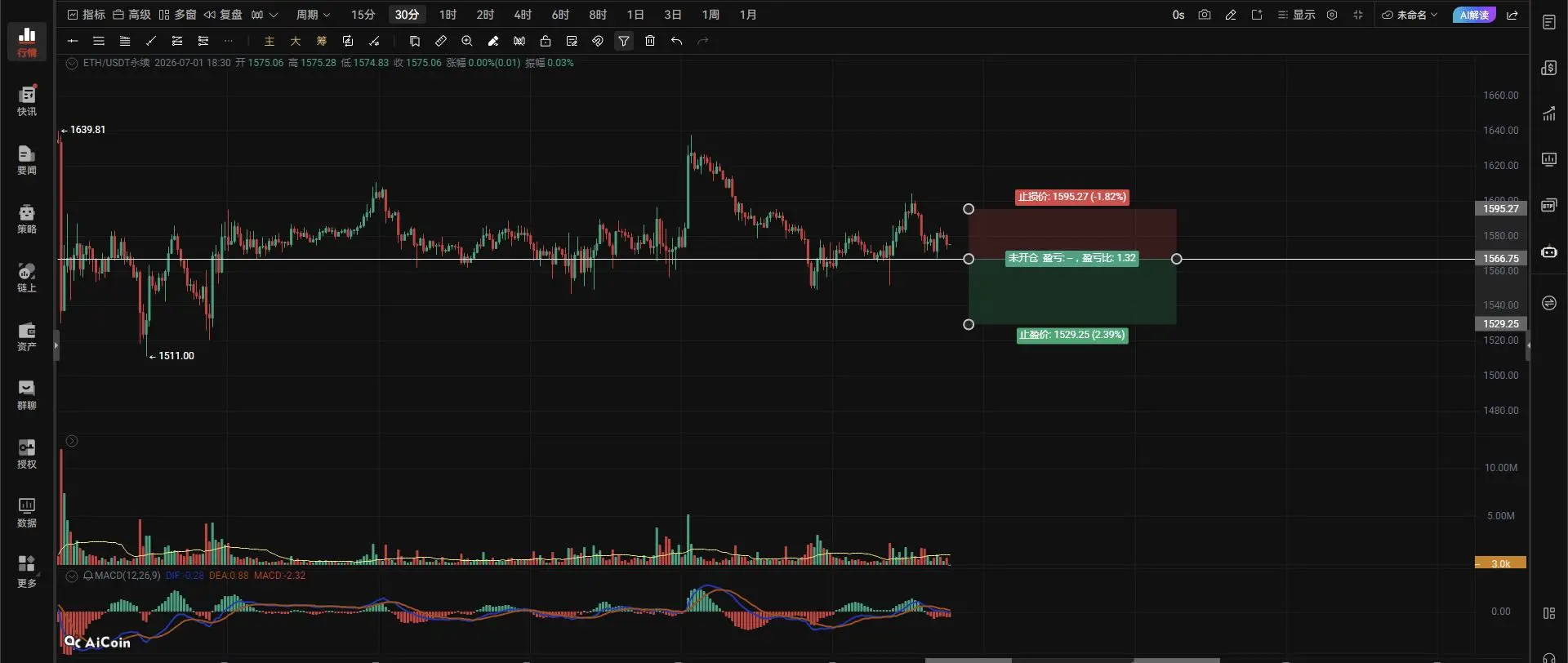The image size is (1568, 663).
Task: Select the right-edge entry price handle
Action: tap(1177, 259)
